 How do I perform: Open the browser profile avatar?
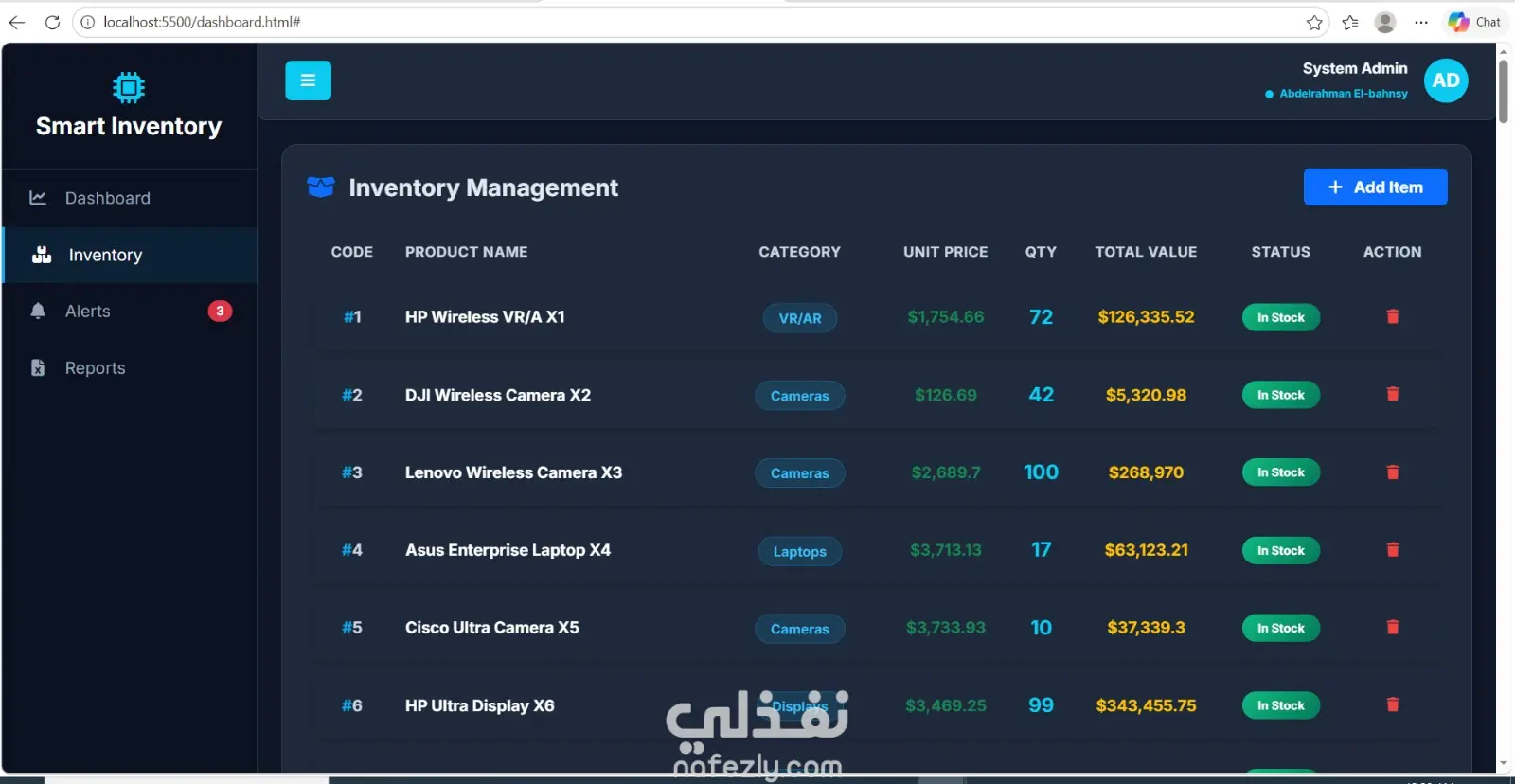coord(1385,22)
